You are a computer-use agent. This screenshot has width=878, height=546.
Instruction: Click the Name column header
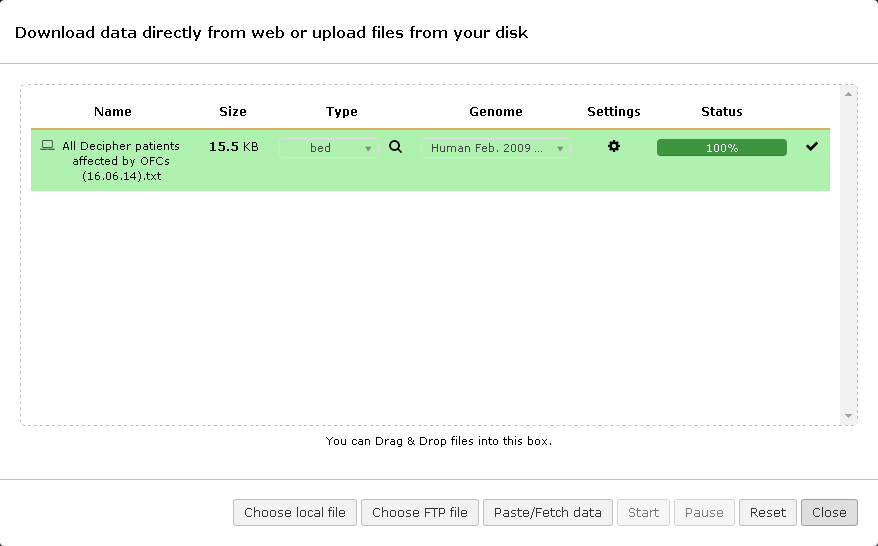(x=113, y=111)
